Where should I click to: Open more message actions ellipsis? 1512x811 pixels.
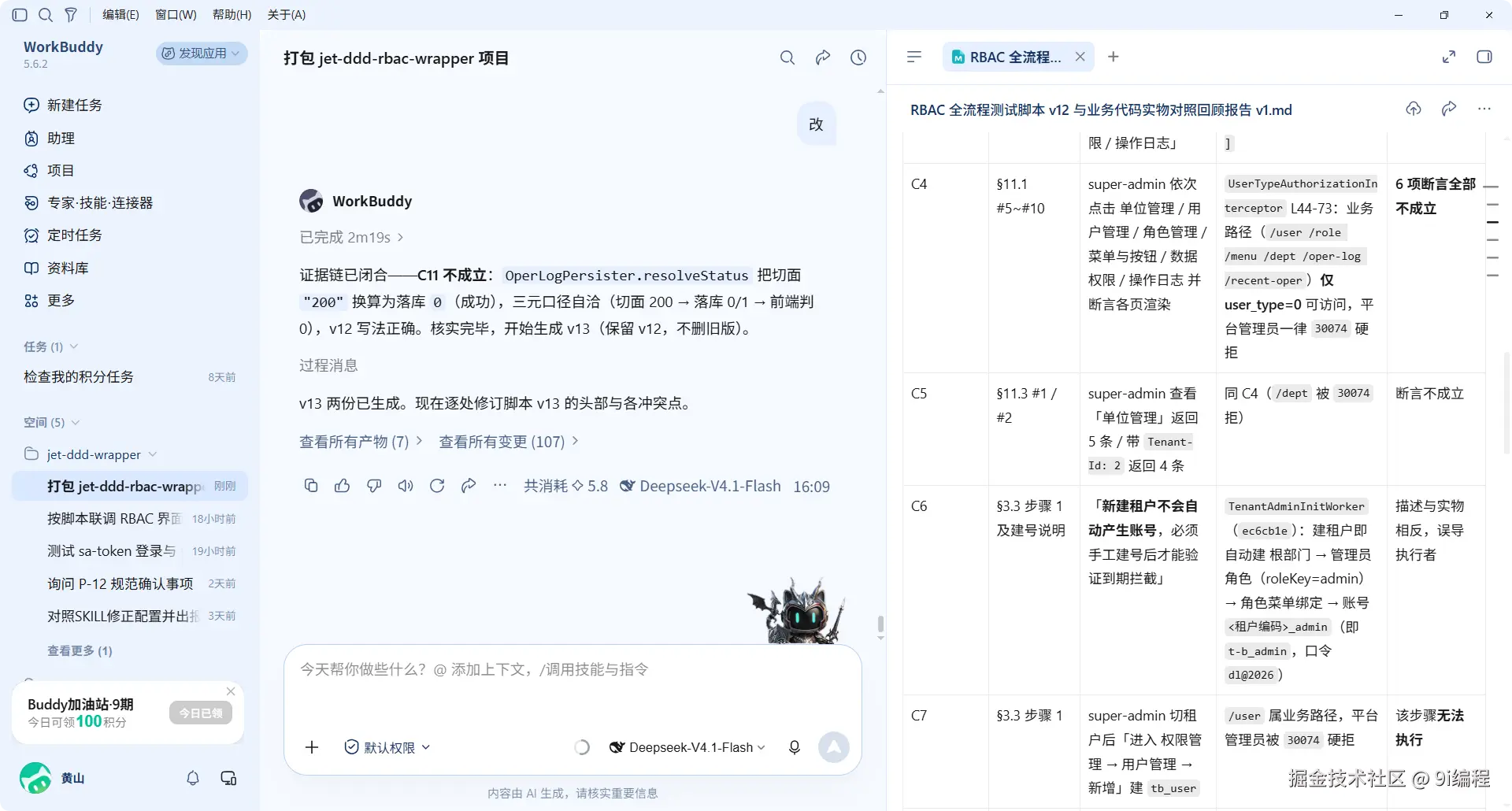coord(500,486)
